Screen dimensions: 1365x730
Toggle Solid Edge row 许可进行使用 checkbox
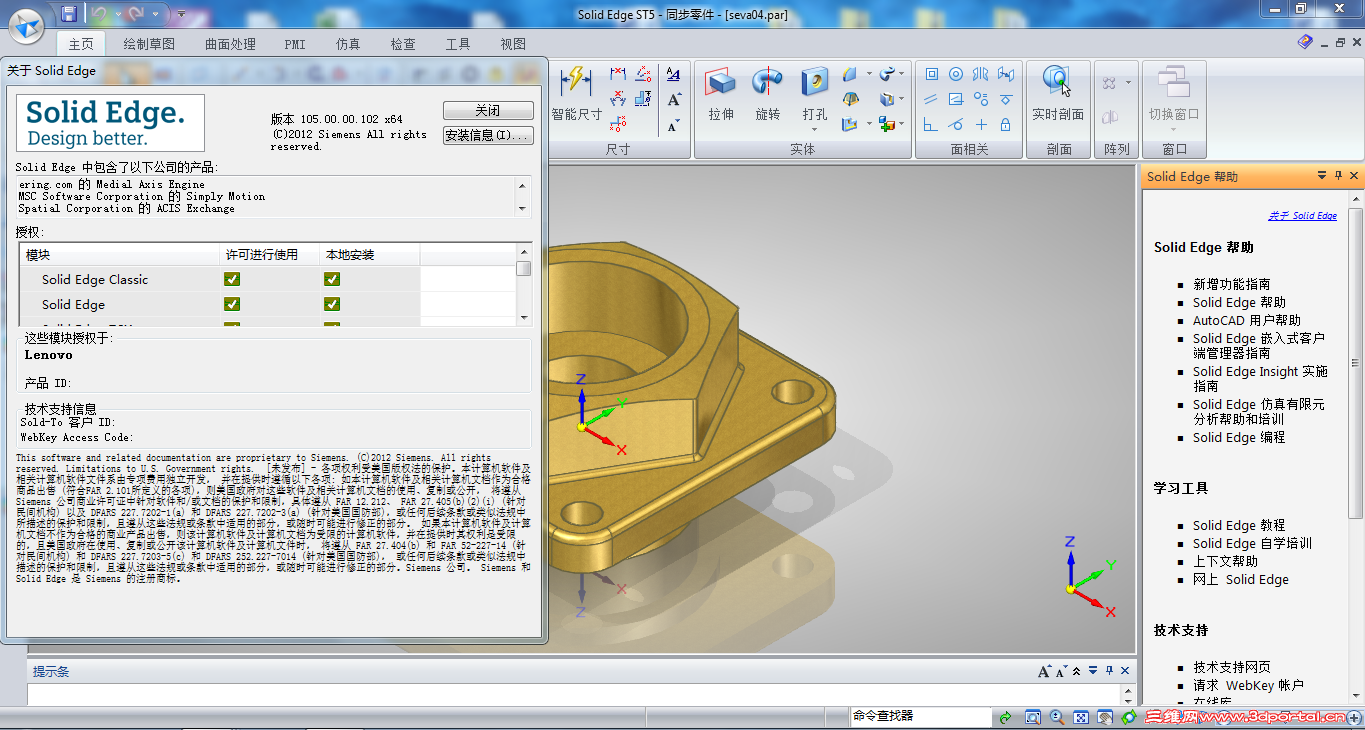(x=232, y=304)
